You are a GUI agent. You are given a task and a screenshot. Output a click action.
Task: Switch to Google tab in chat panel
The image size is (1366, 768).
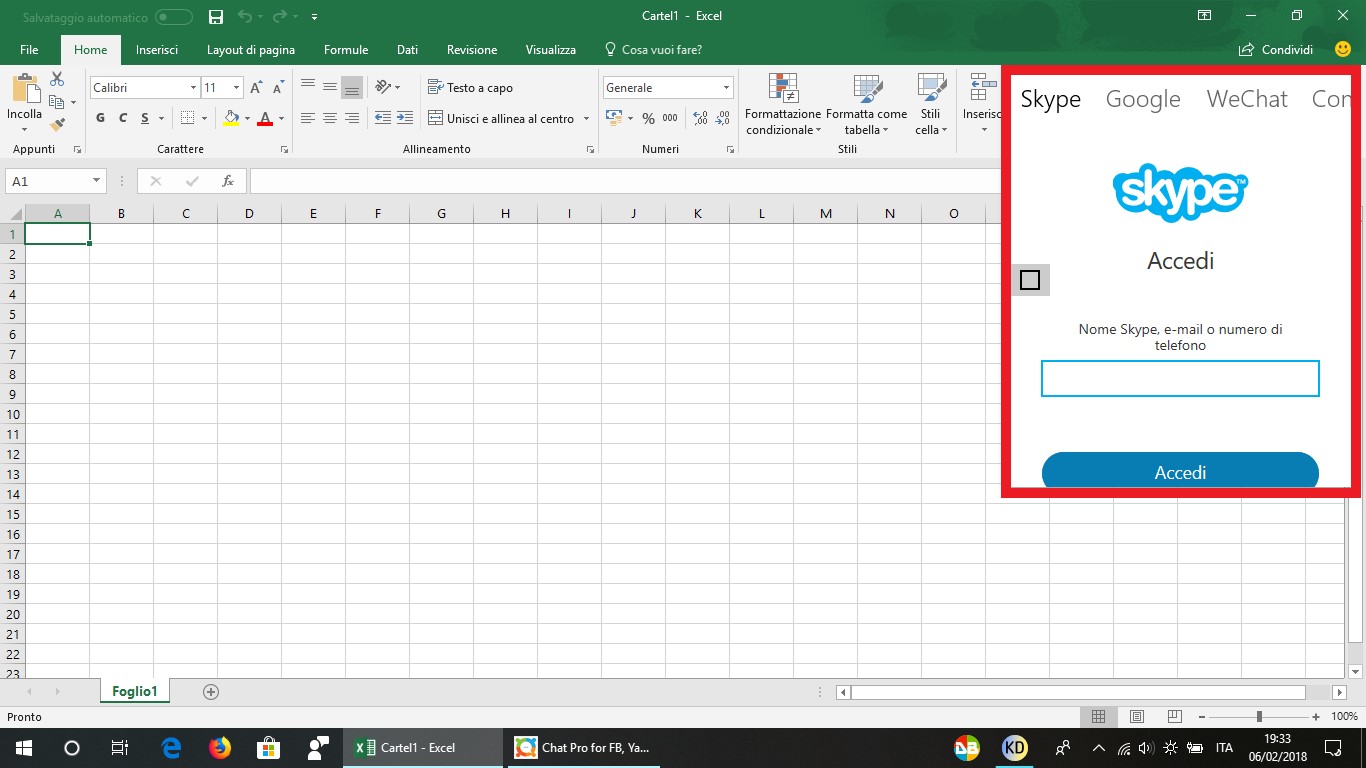[x=1143, y=99]
